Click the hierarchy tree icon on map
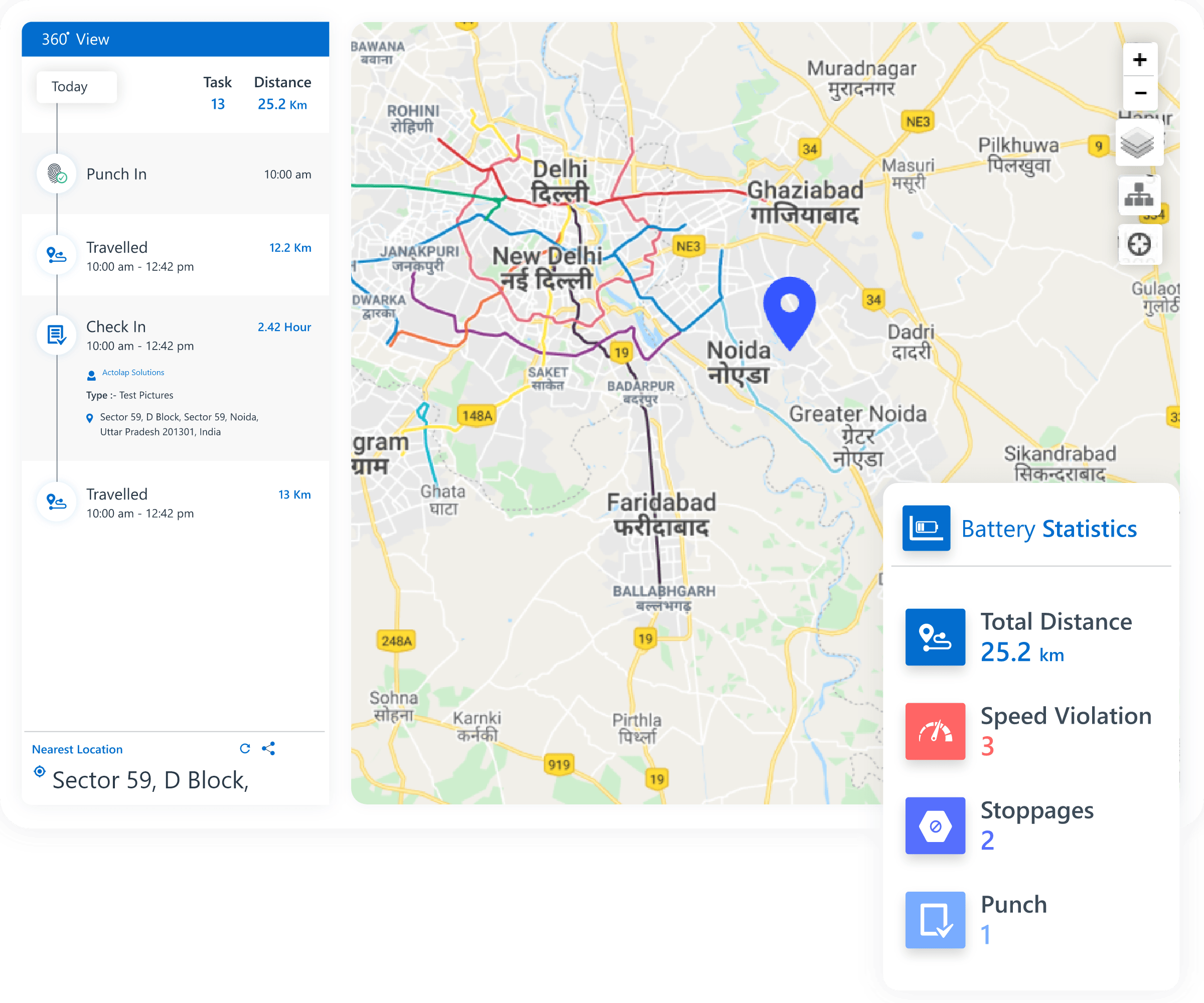1204x1003 pixels. coord(1139,195)
